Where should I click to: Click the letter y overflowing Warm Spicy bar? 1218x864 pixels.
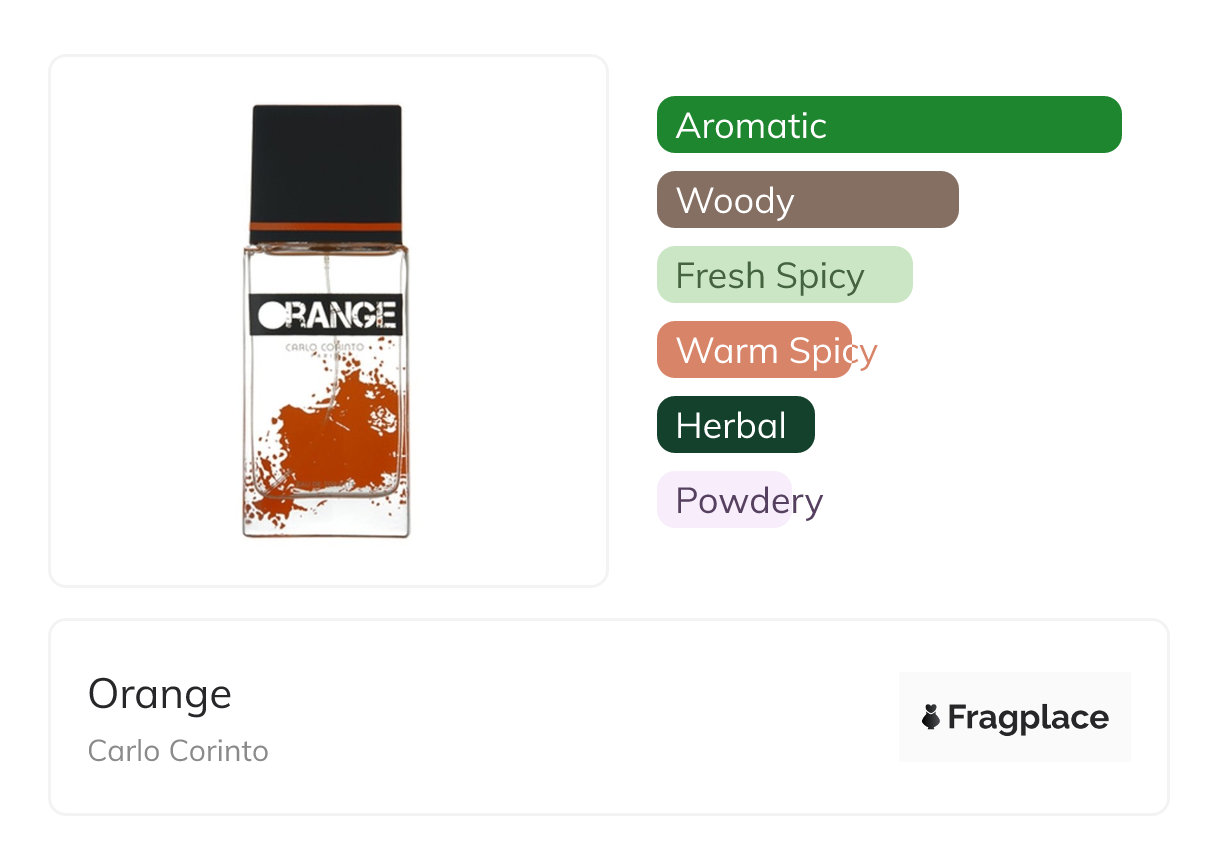point(867,352)
